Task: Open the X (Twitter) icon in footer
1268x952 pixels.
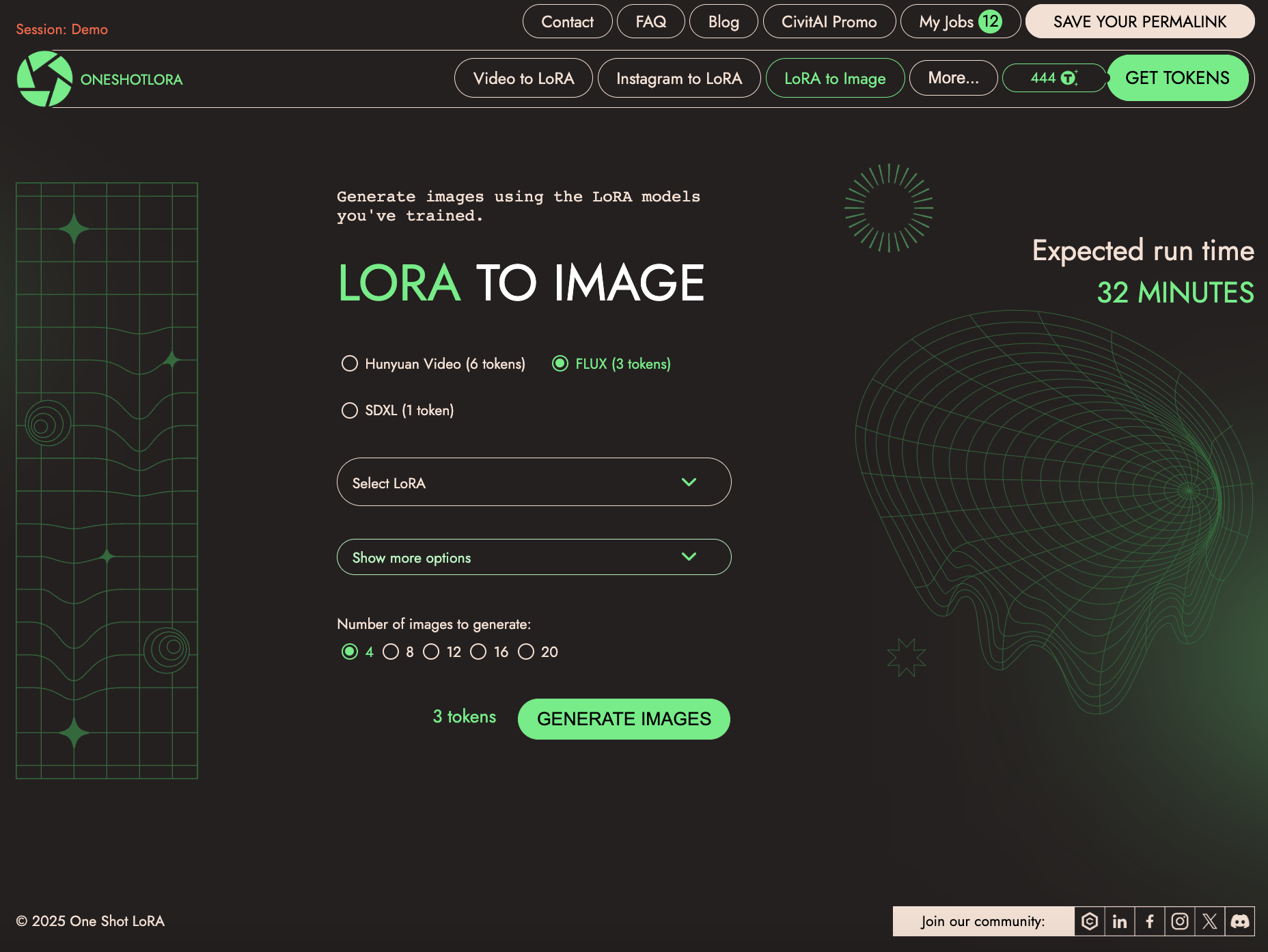Action: [1210, 921]
